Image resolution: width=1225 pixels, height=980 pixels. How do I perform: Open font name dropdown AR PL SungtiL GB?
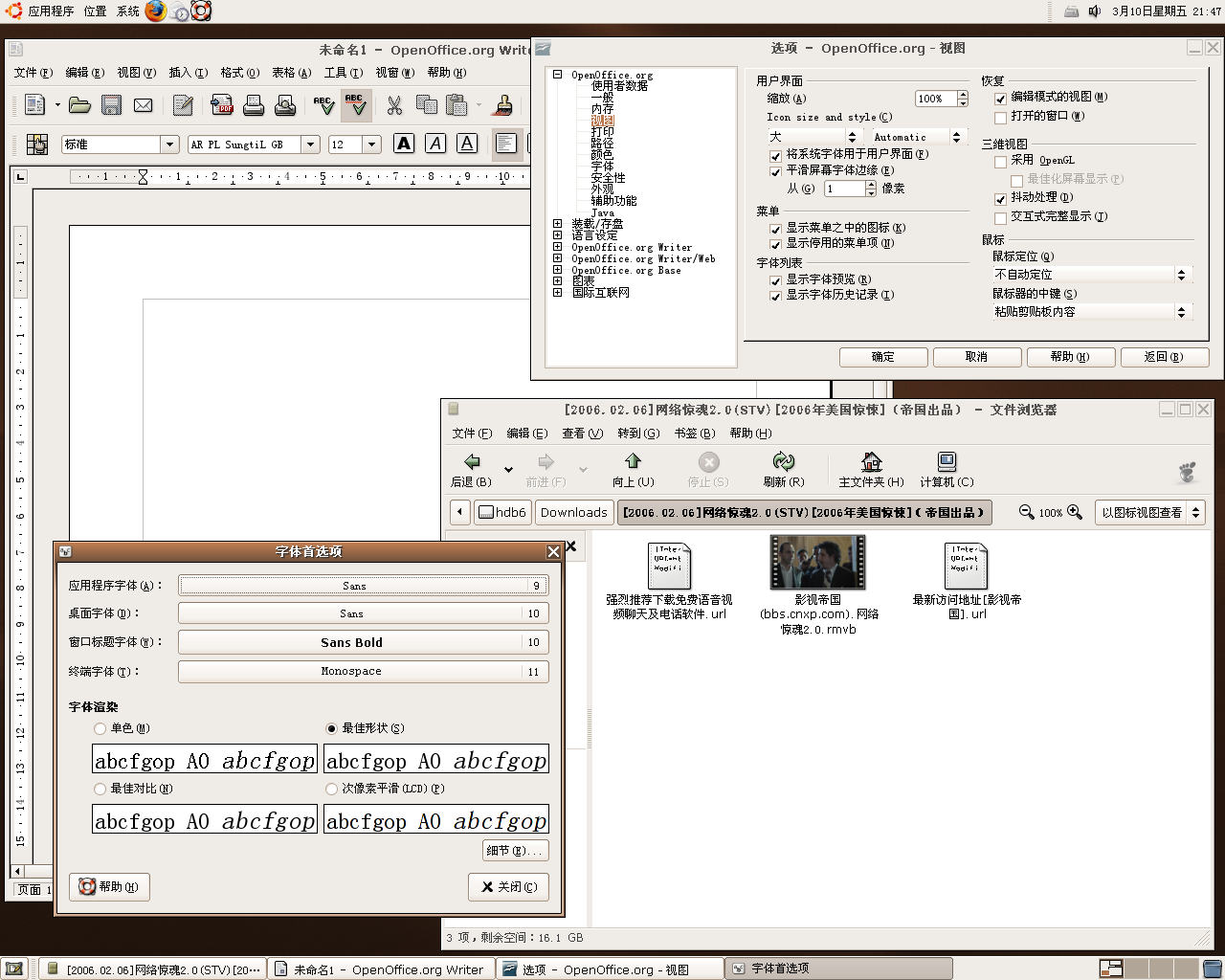[x=310, y=145]
